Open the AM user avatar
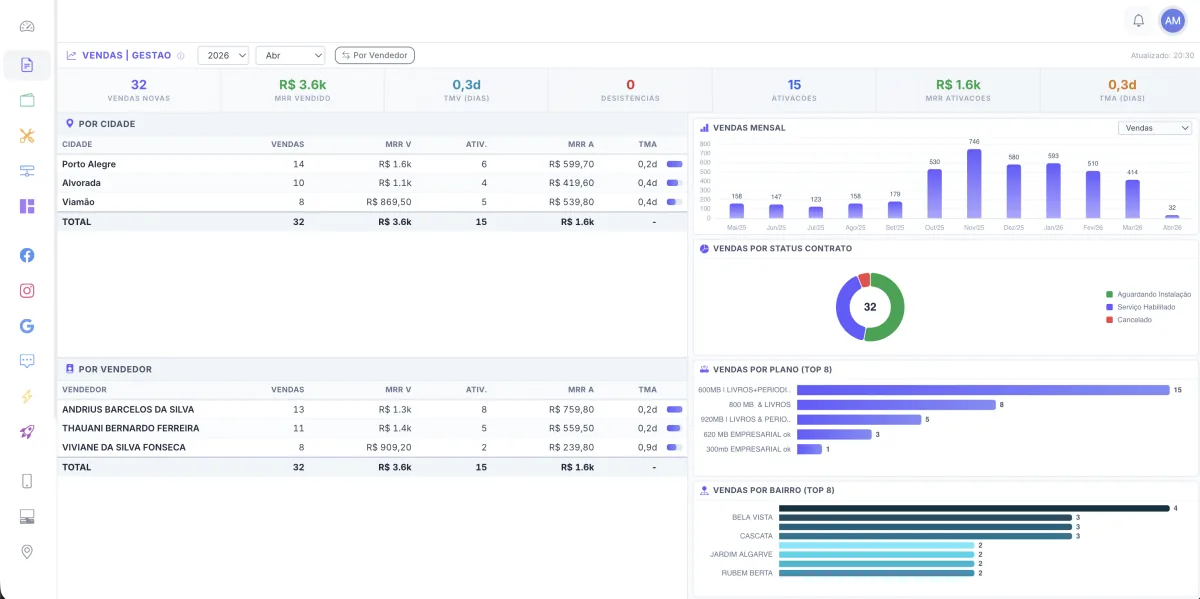The height and width of the screenshot is (599, 1200). pos(1172,20)
